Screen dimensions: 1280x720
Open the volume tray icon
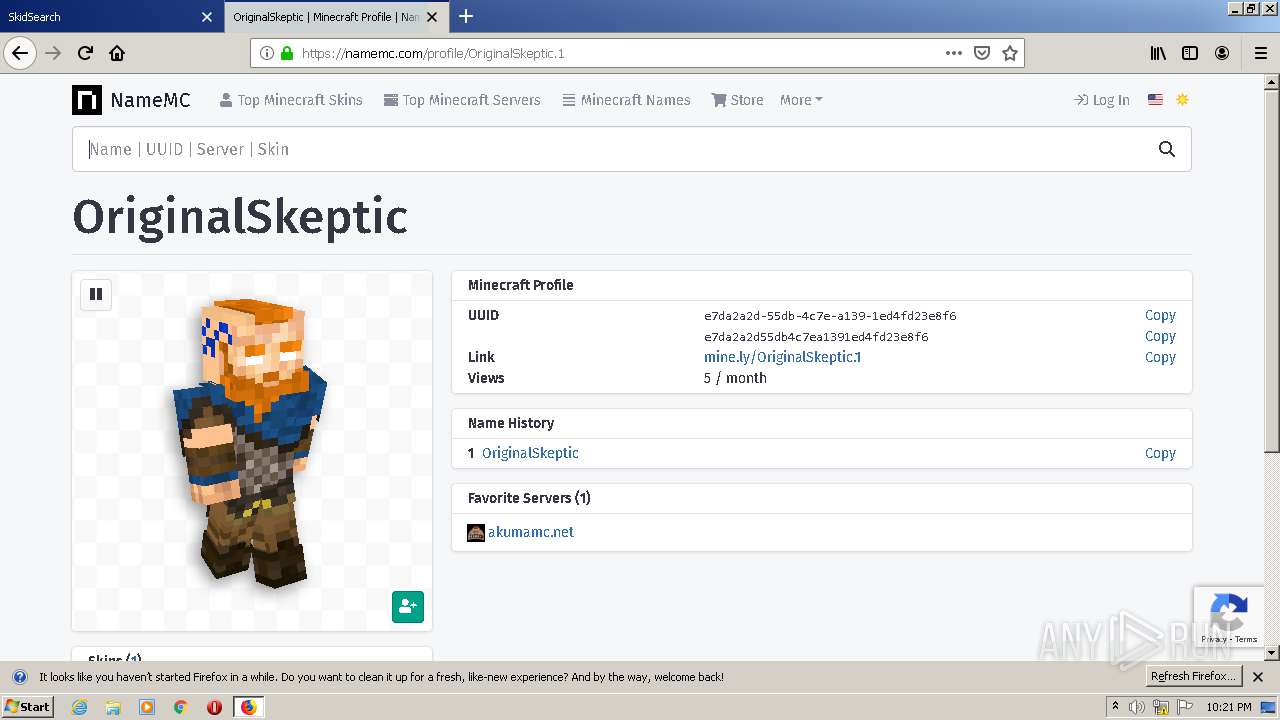[x=1138, y=707]
